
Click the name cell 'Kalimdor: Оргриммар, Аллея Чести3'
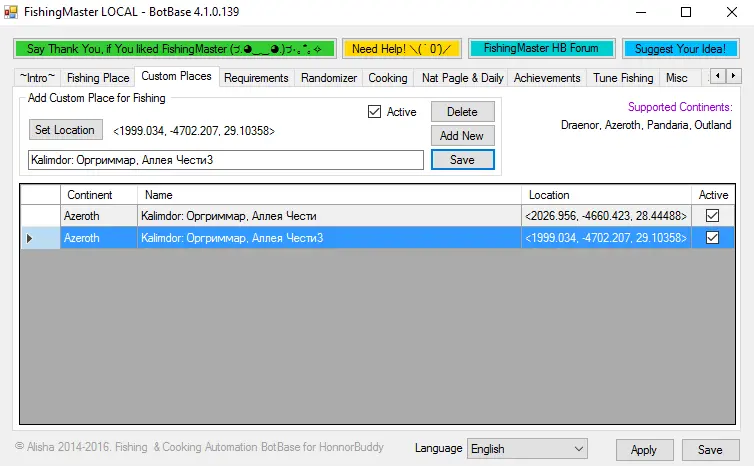(x=329, y=238)
